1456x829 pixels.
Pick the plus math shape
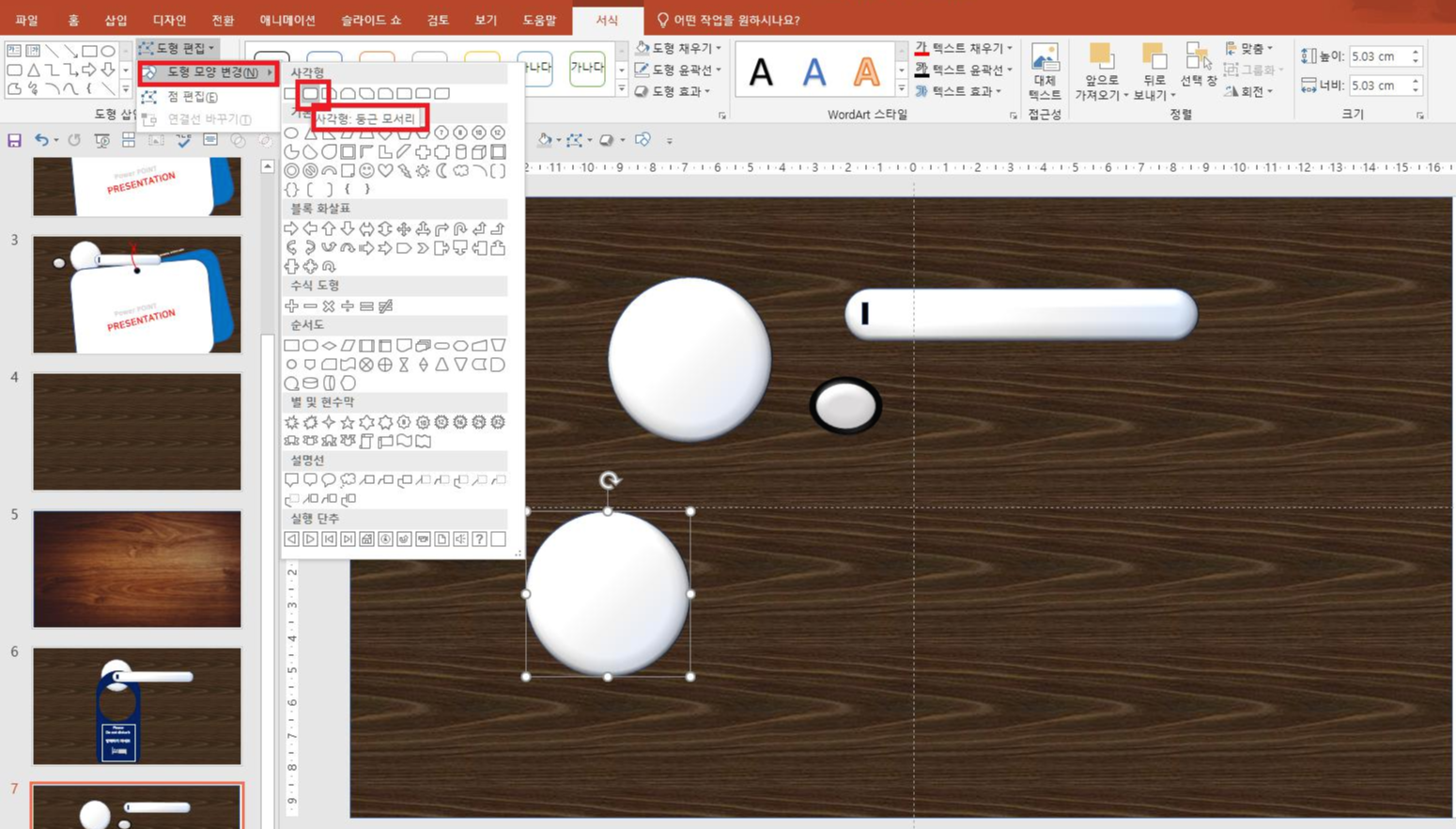coord(291,306)
